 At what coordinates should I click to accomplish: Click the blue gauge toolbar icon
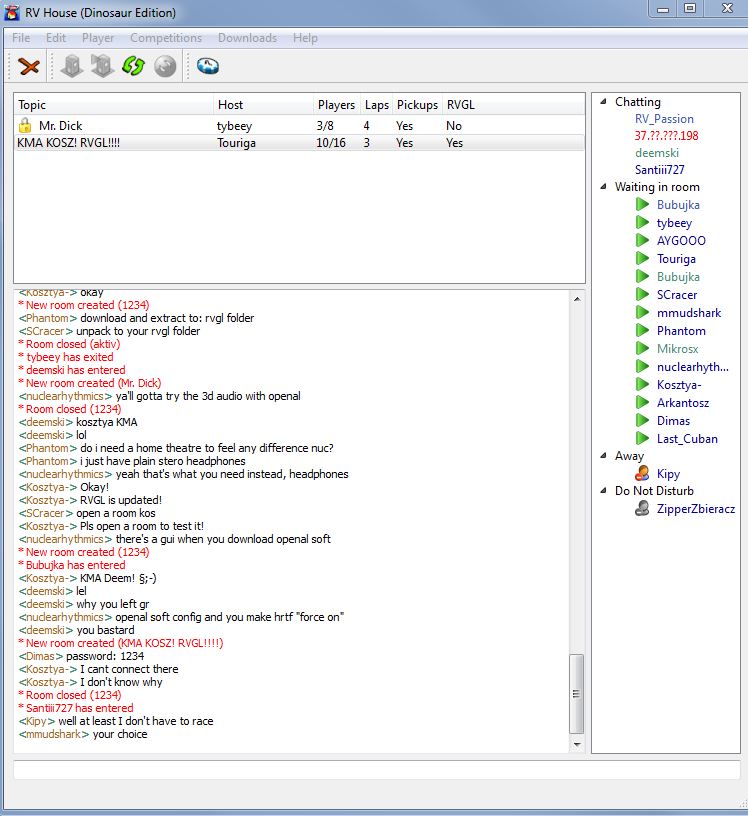pyautogui.click(x=208, y=67)
